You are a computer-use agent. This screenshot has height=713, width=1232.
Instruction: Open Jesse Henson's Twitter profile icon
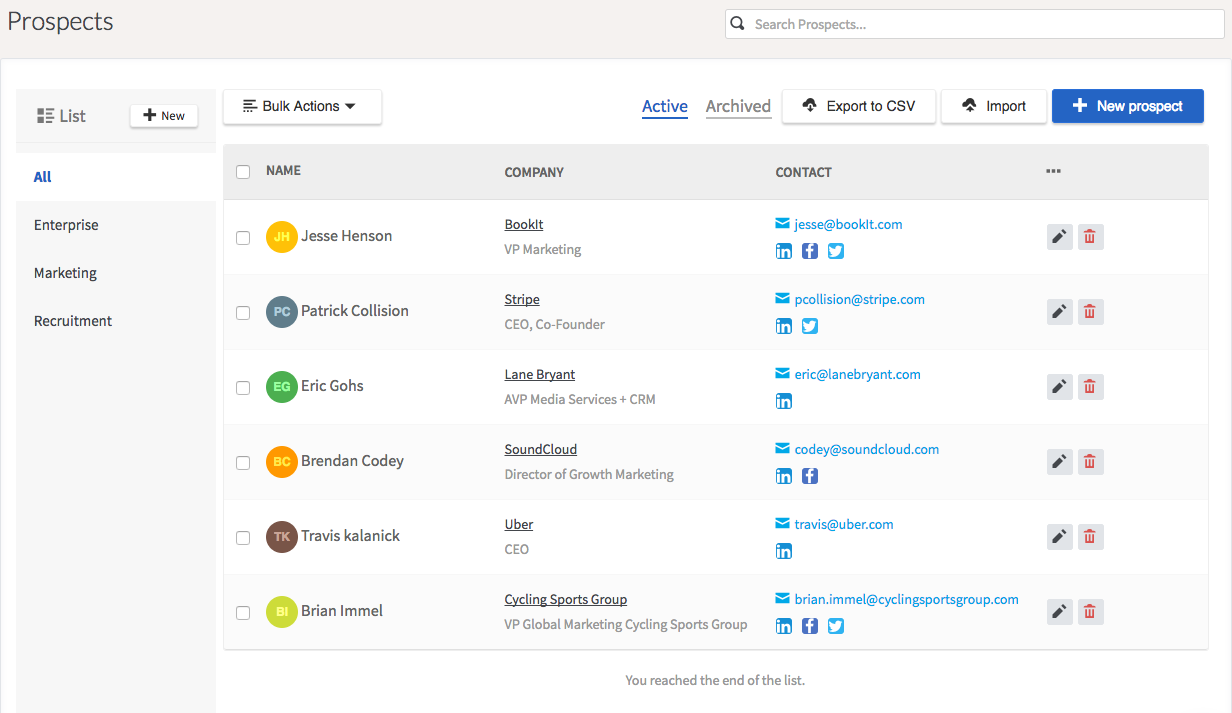click(836, 251)
